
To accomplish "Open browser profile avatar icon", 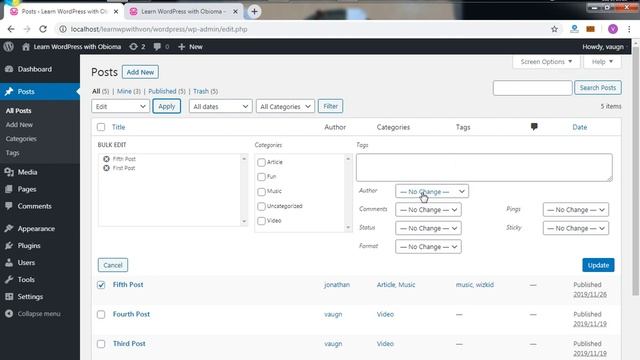I will pyautogui.click(x=613, y=29).
